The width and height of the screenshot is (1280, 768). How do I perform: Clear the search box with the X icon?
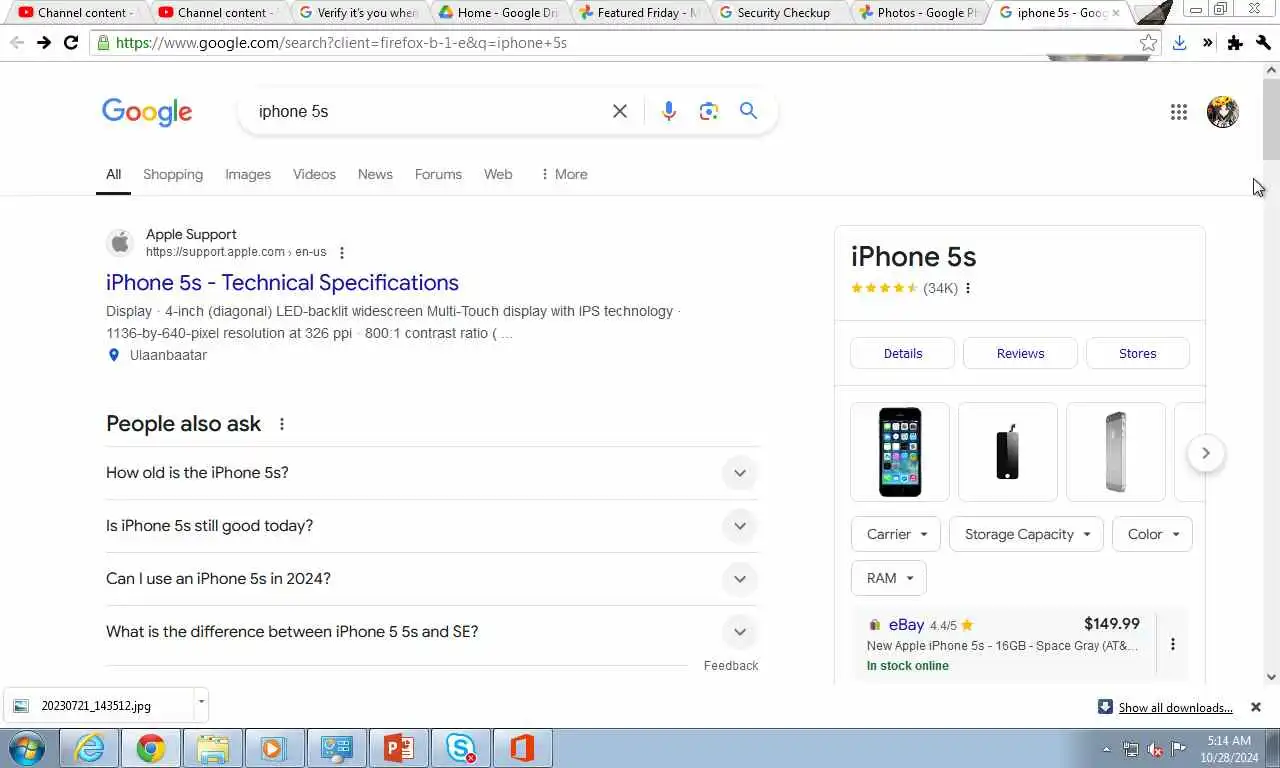tap(620, 111)
